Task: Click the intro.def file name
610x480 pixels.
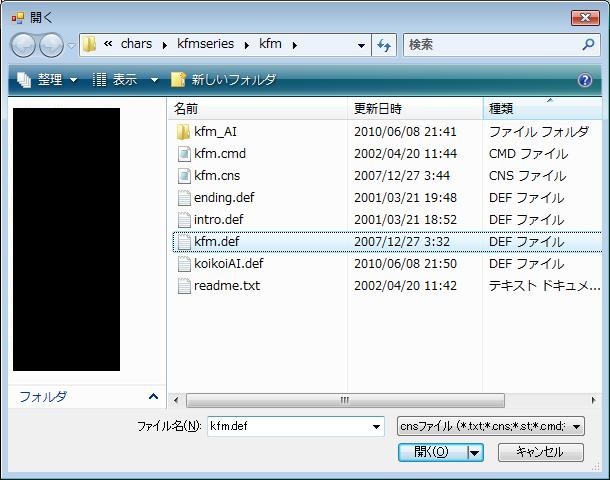Action: pyautogui.click(x=218, y=220)
